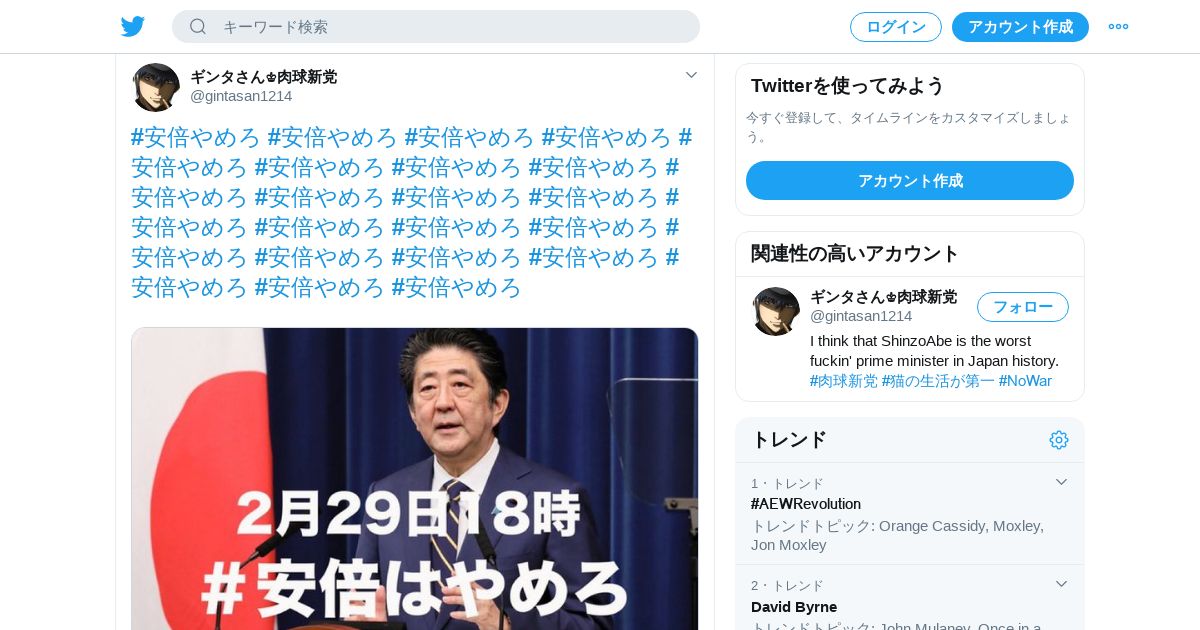Click the tweet author's profile avatar
The width and height of the screenshot is (1200, 630).
coord(156,87)
